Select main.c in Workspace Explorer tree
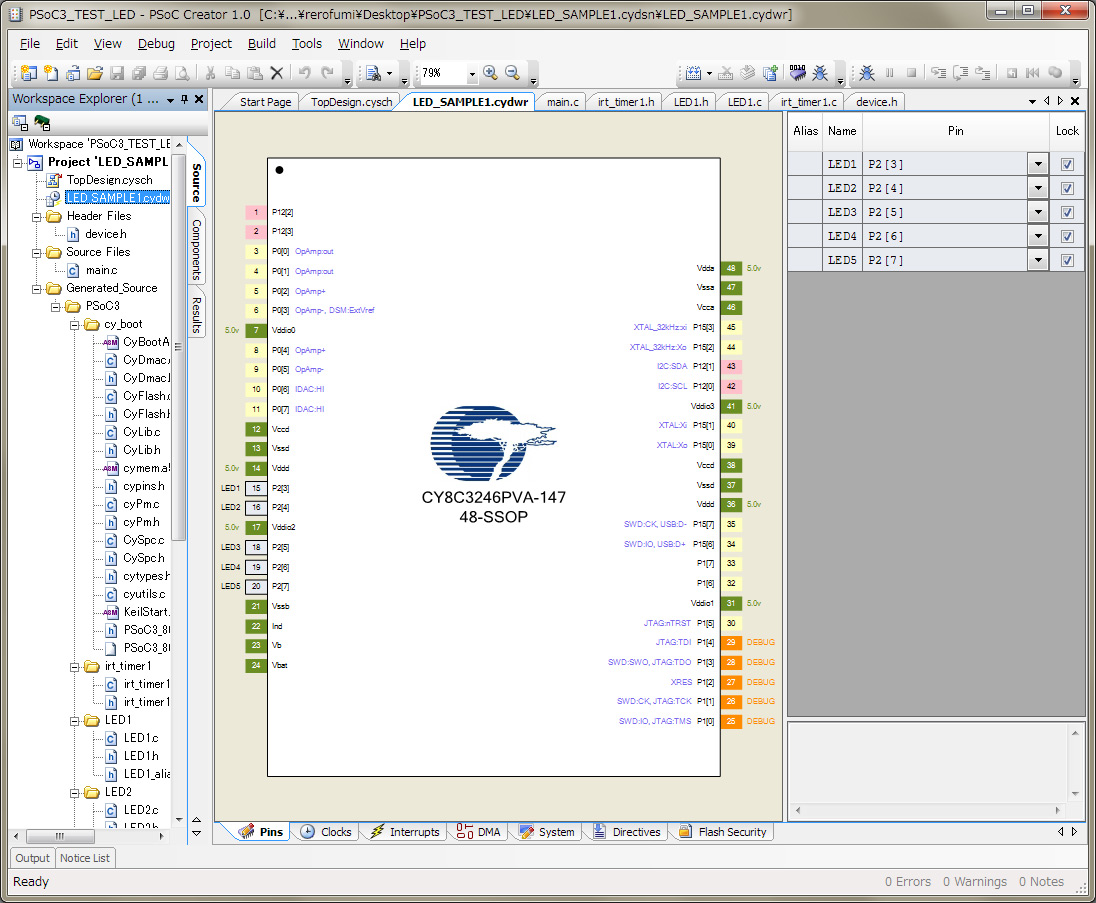This screenshot has height=903, width=1096. (101, 270)
